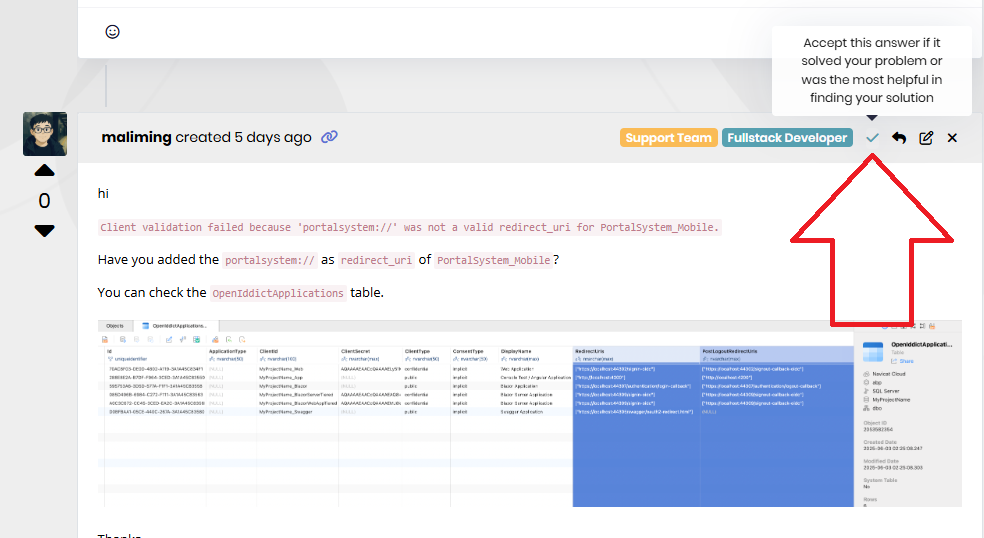The height and width of the screenshot is (538, 984).
Task: Open the maliming username profile link
Action: [136, 137]
